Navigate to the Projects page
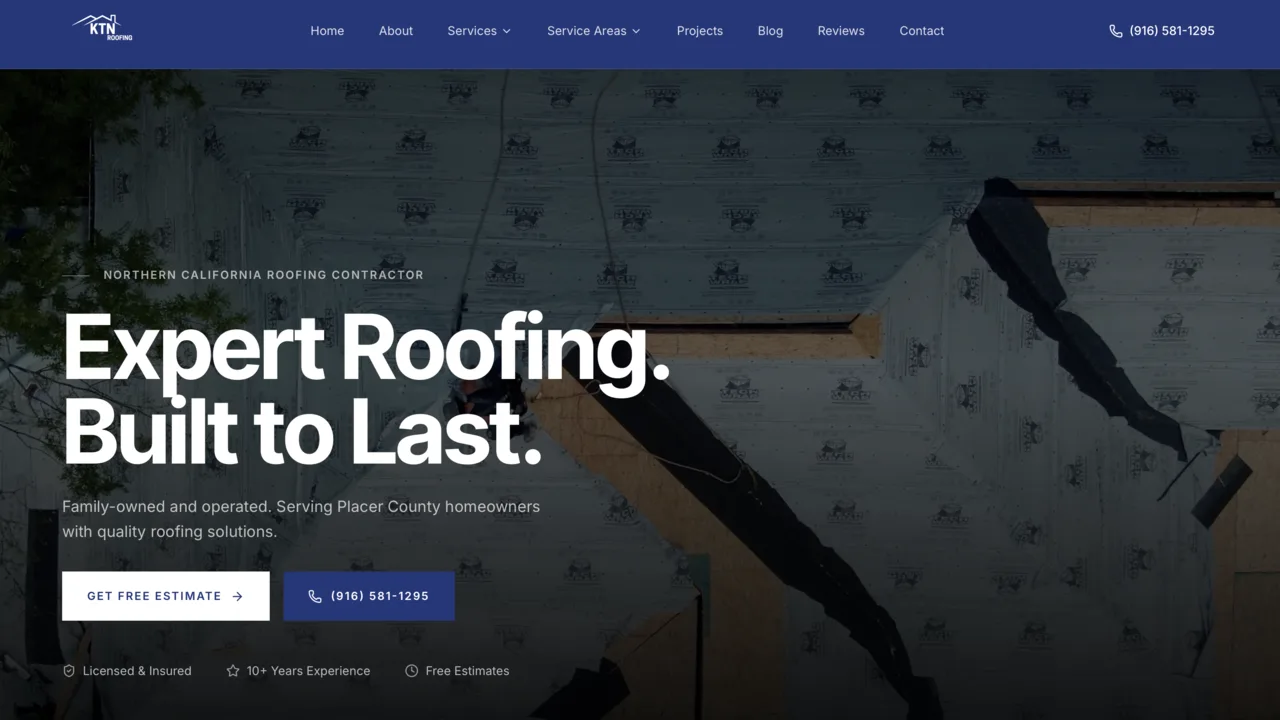The image size is (1280, 720). tap(700, 31)
